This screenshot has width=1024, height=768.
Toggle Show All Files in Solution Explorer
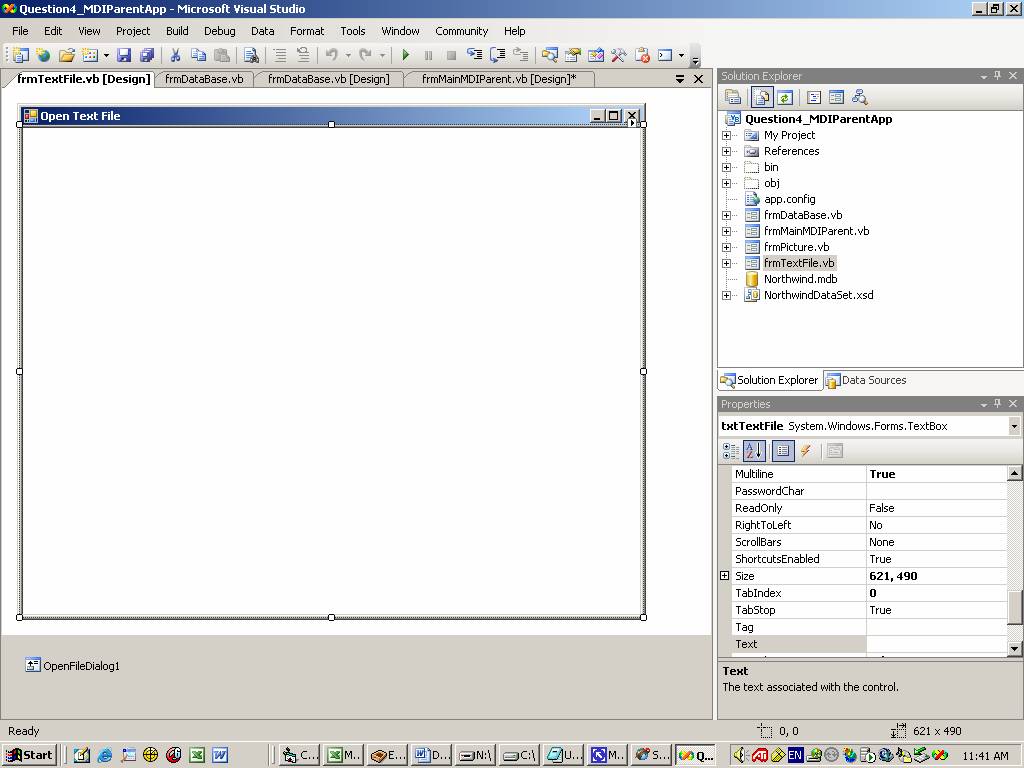(x=762, y=98)
